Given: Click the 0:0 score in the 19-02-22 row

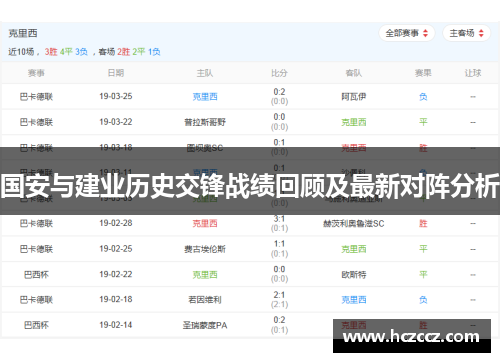Looking at the screenshot, I should [x=279, y=269].
